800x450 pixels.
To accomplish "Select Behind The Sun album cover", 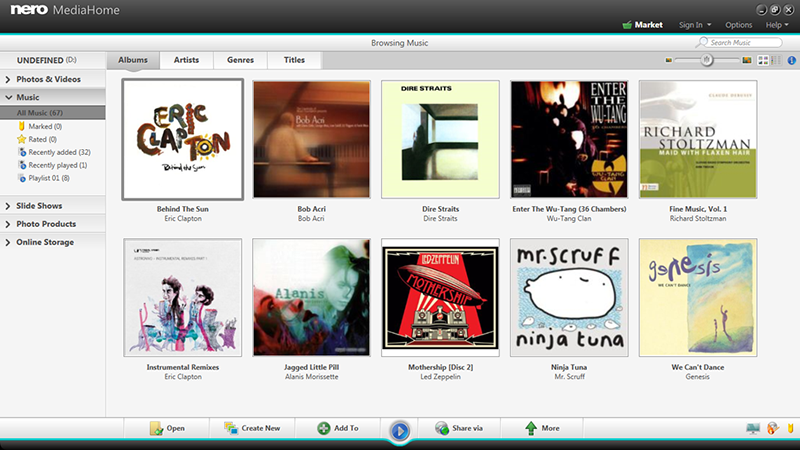I will tap(183, 139).
